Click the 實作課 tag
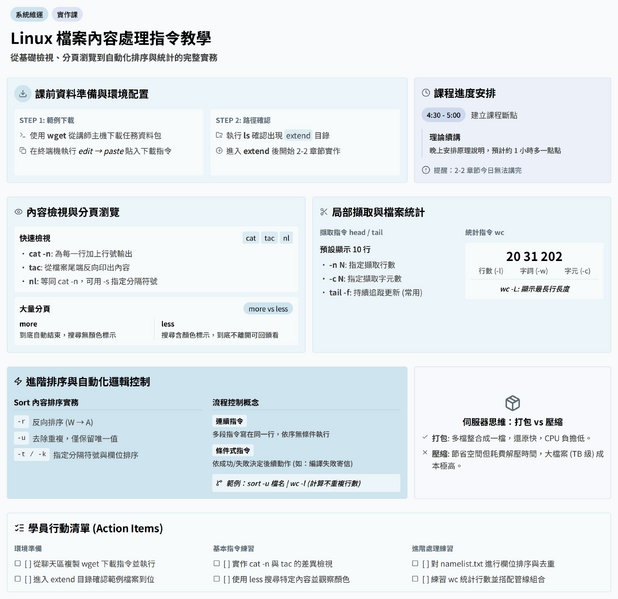Screen dimensions: 618x599 pos(67,15)
